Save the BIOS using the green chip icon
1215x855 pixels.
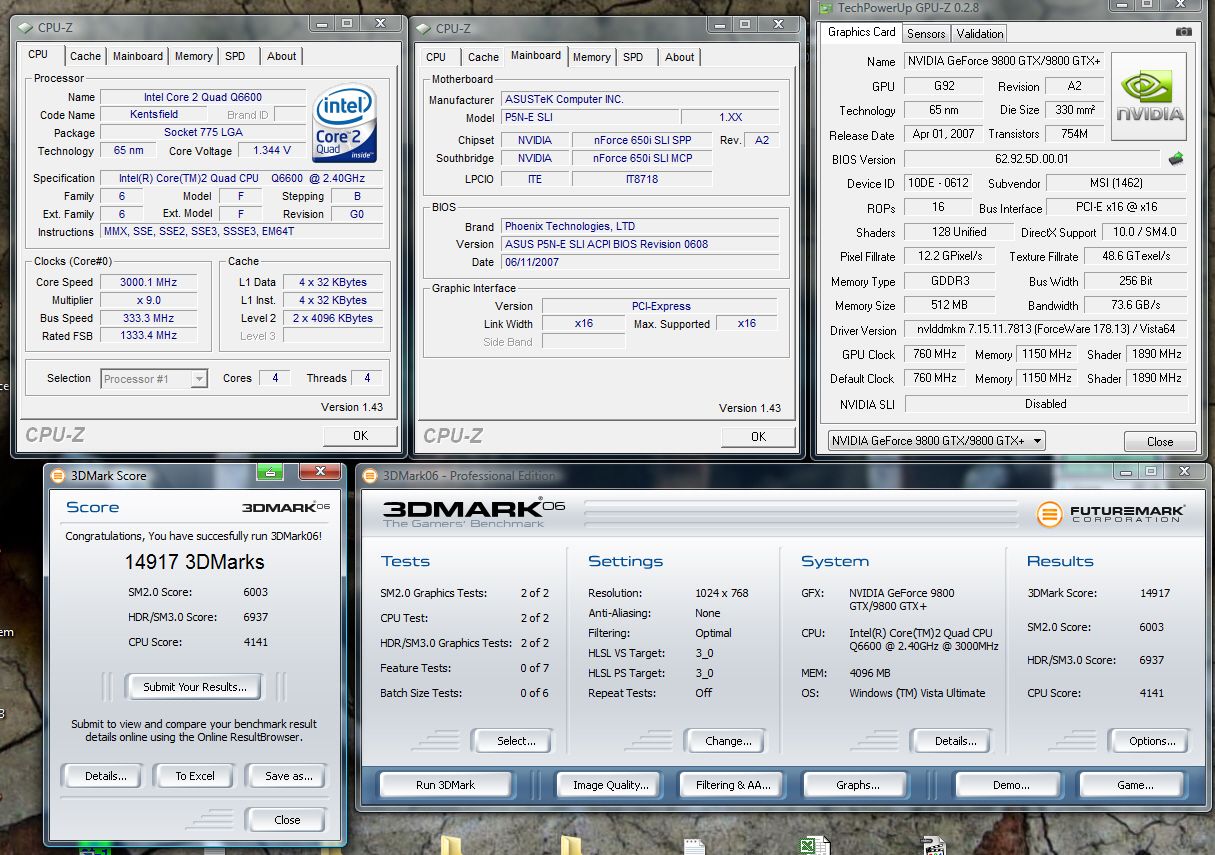[x=1176, y=158]
